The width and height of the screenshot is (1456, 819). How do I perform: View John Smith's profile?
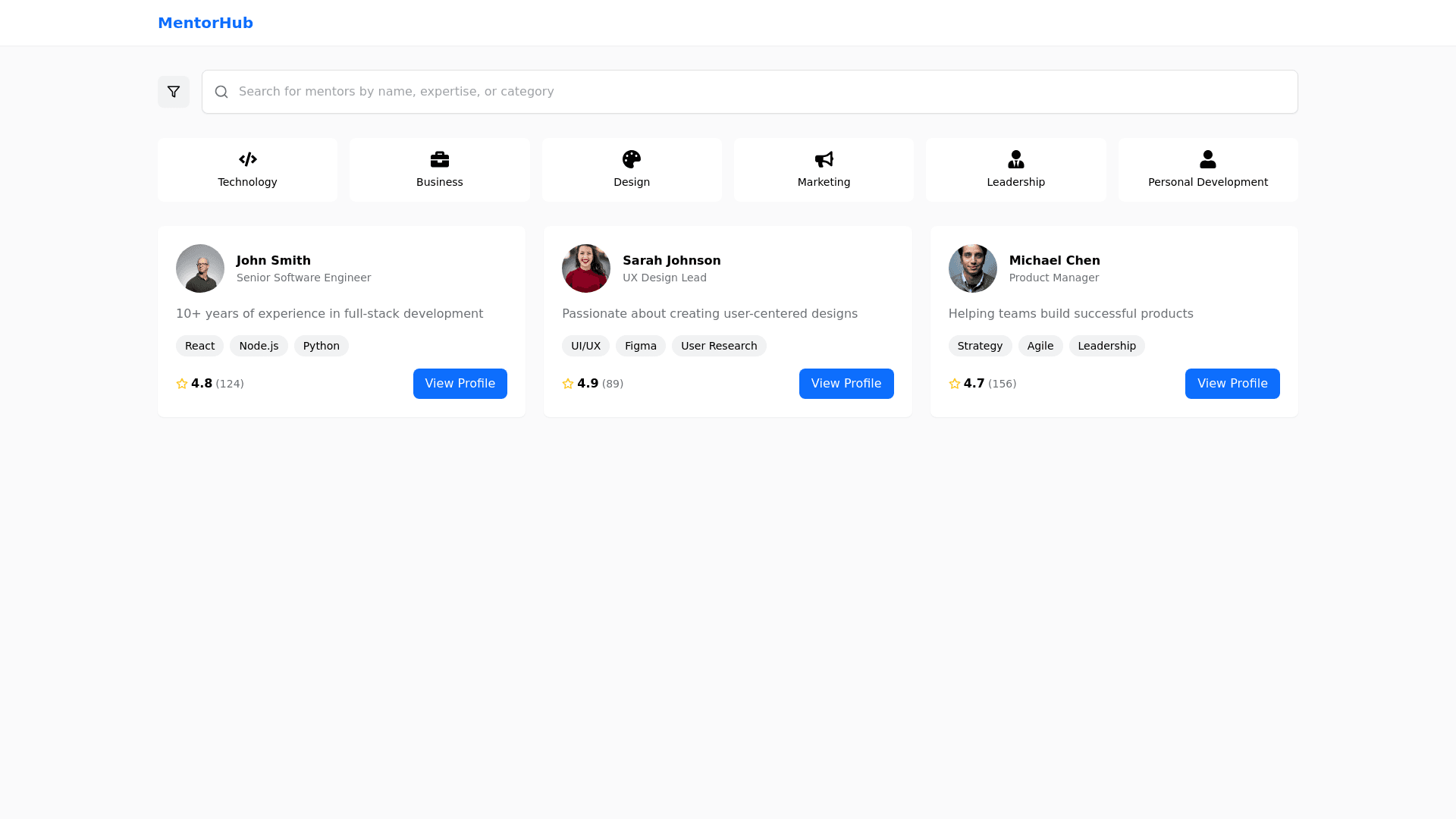pyautogui.click(x=460, y=384)
